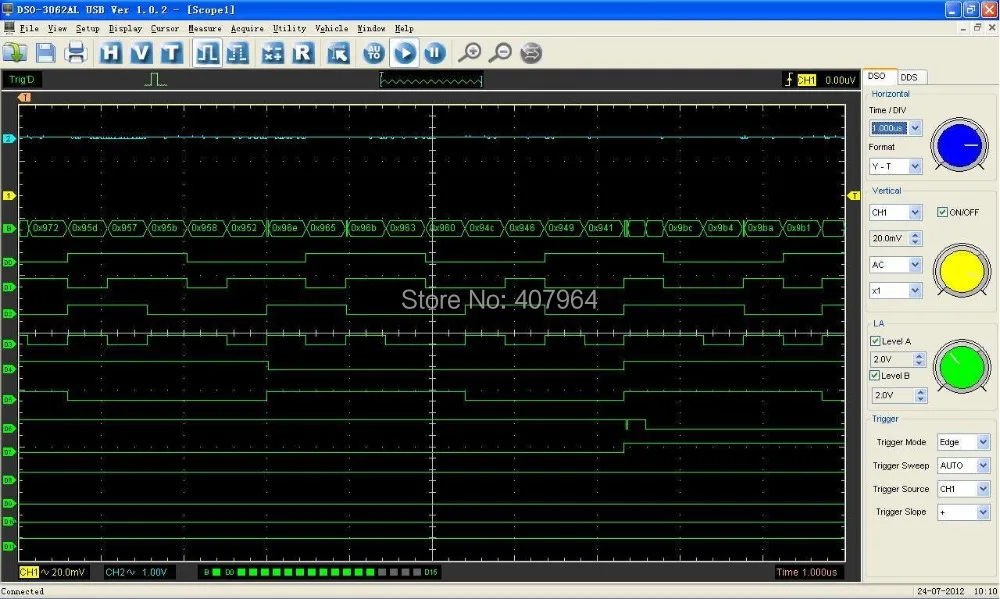Viewport: 1000px width, 599px height.
Task: Click the zoom out magnifier icon
Action: pyautogui.click(x=501, y=53)
